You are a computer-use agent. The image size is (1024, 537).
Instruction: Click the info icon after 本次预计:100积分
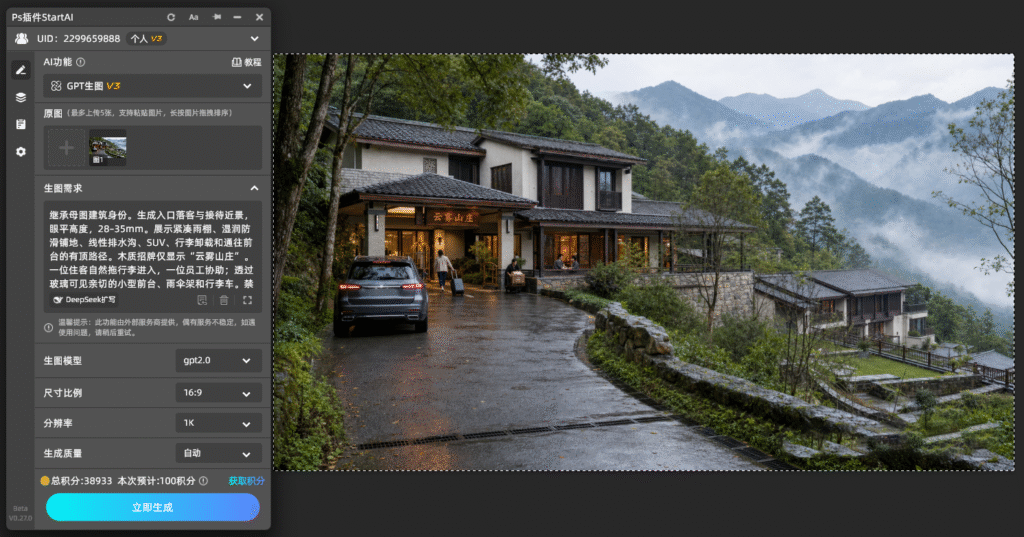pos(204,481)
